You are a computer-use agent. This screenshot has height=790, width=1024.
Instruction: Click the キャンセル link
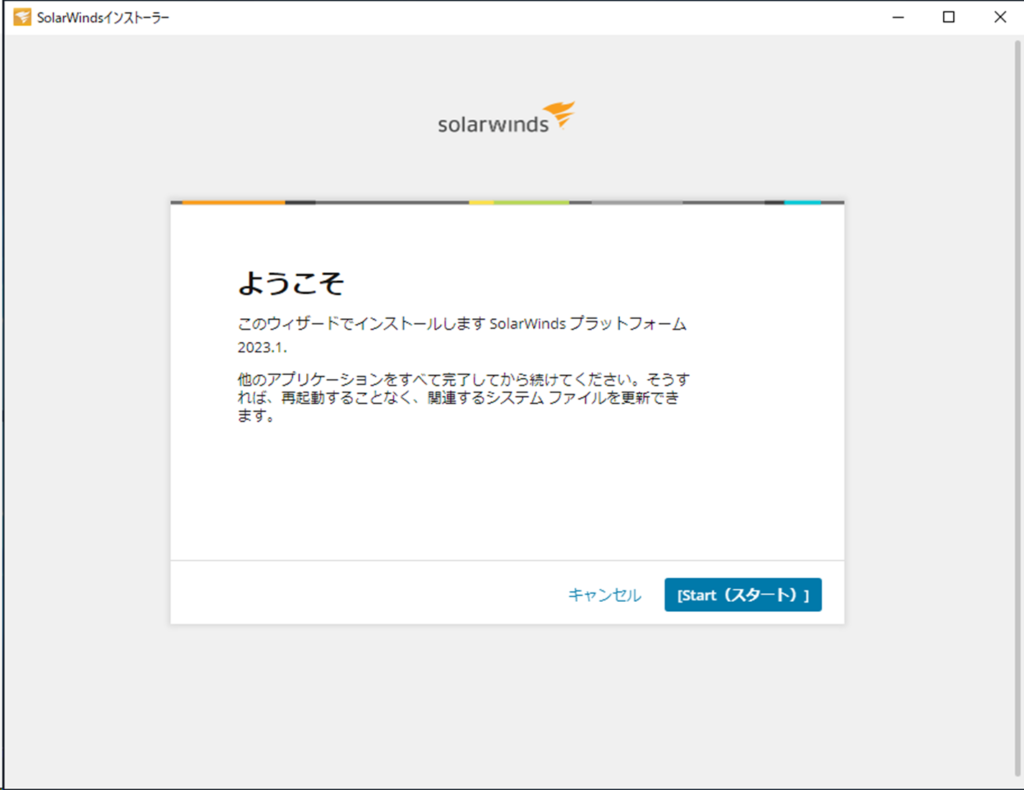point(605,595)
